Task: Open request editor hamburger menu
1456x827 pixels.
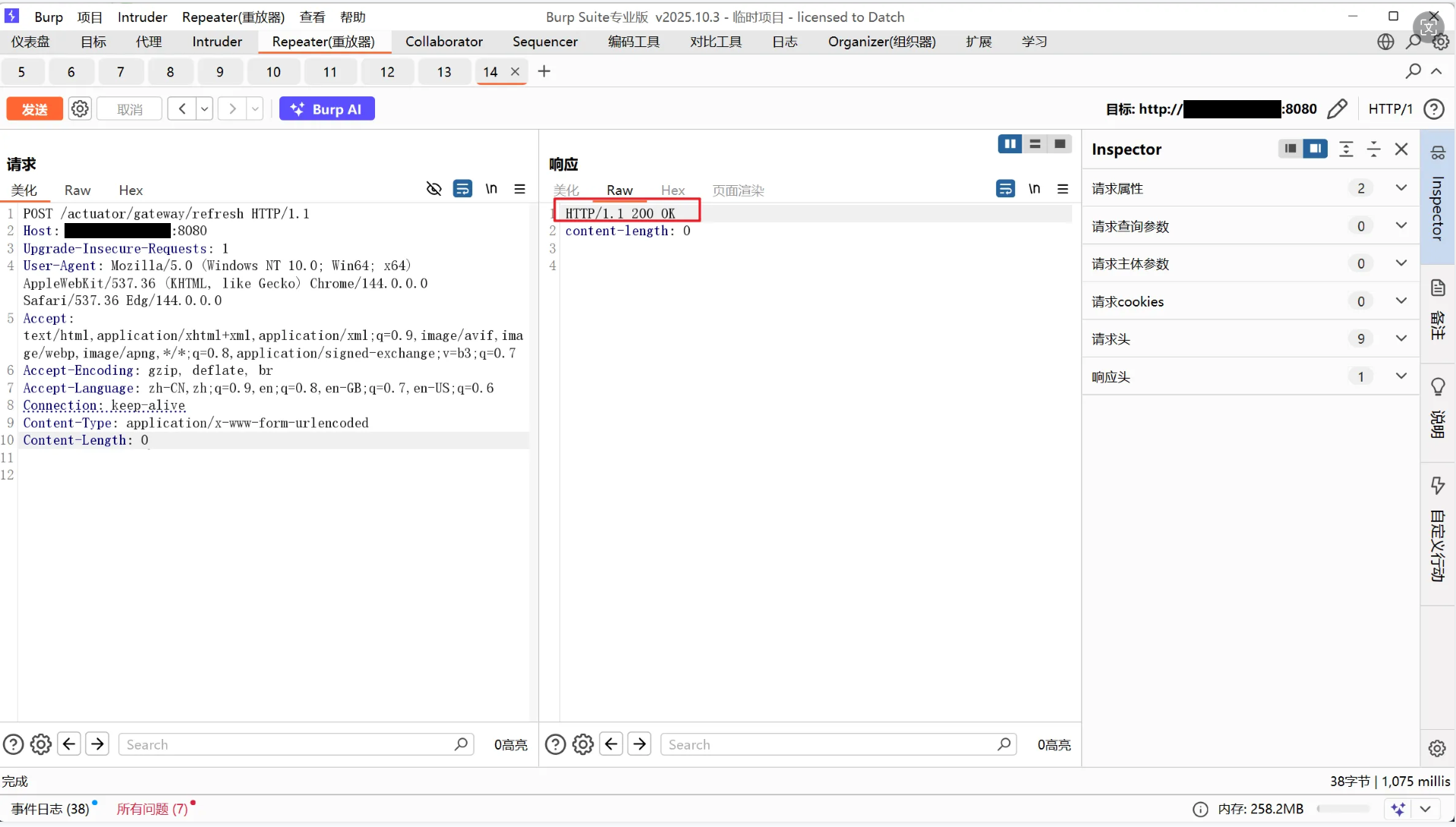Action: click(x=520, y=189)
